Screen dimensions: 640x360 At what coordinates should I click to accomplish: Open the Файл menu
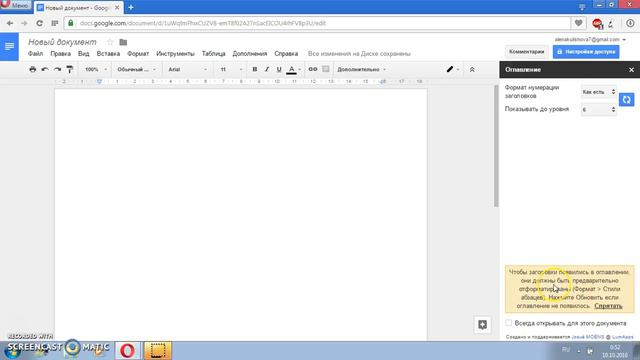point(36,53)
